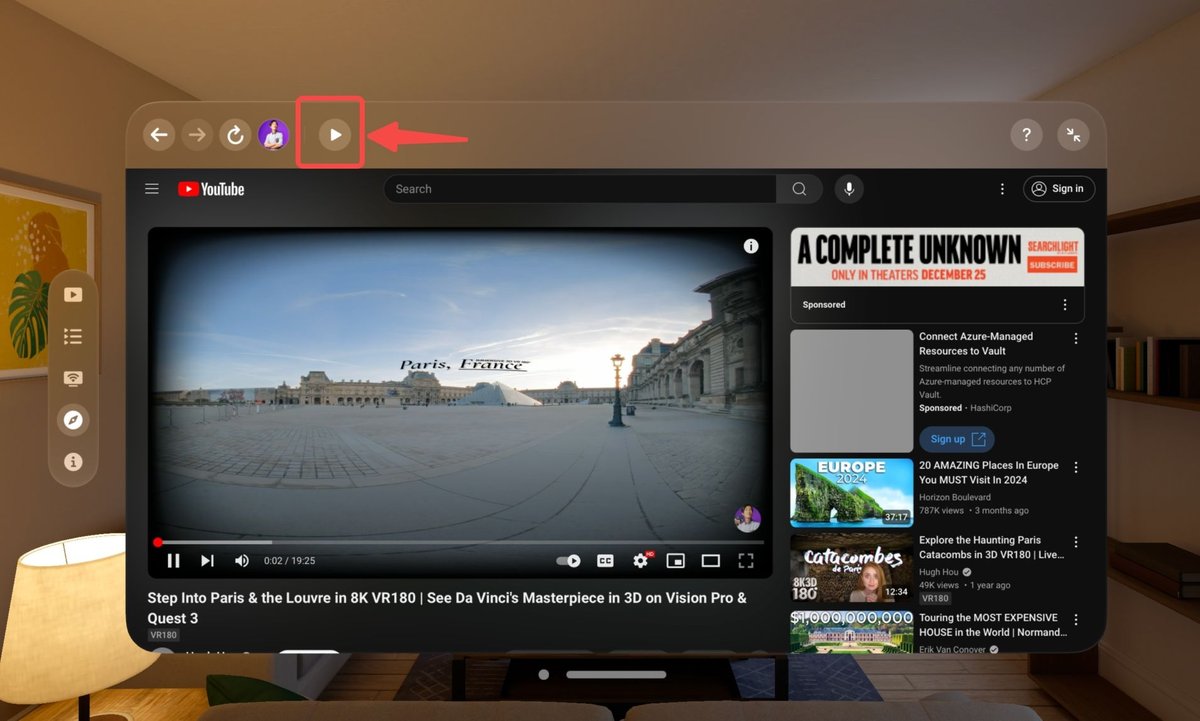Click the Horizon Boulevard channel name
This screenshot has height=721, width=1200.
tap(955, 497)
